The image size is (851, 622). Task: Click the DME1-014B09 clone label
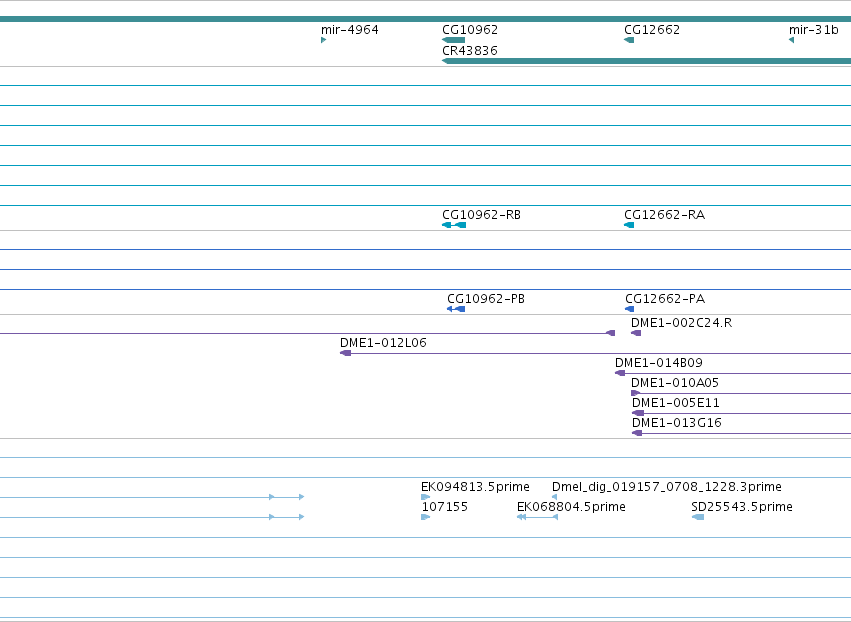[659, 363]
